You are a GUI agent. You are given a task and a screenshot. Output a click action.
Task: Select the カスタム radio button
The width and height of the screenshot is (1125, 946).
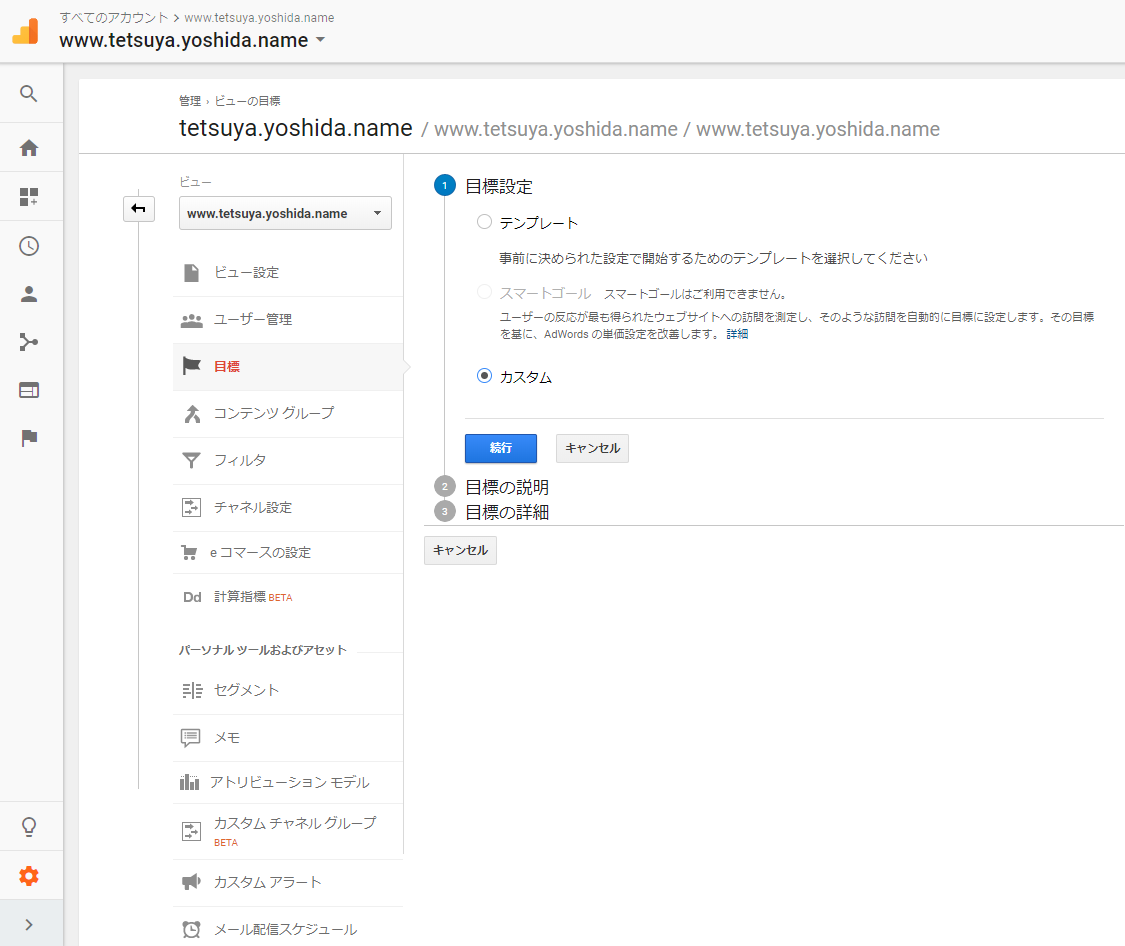[x=485, y=376]
